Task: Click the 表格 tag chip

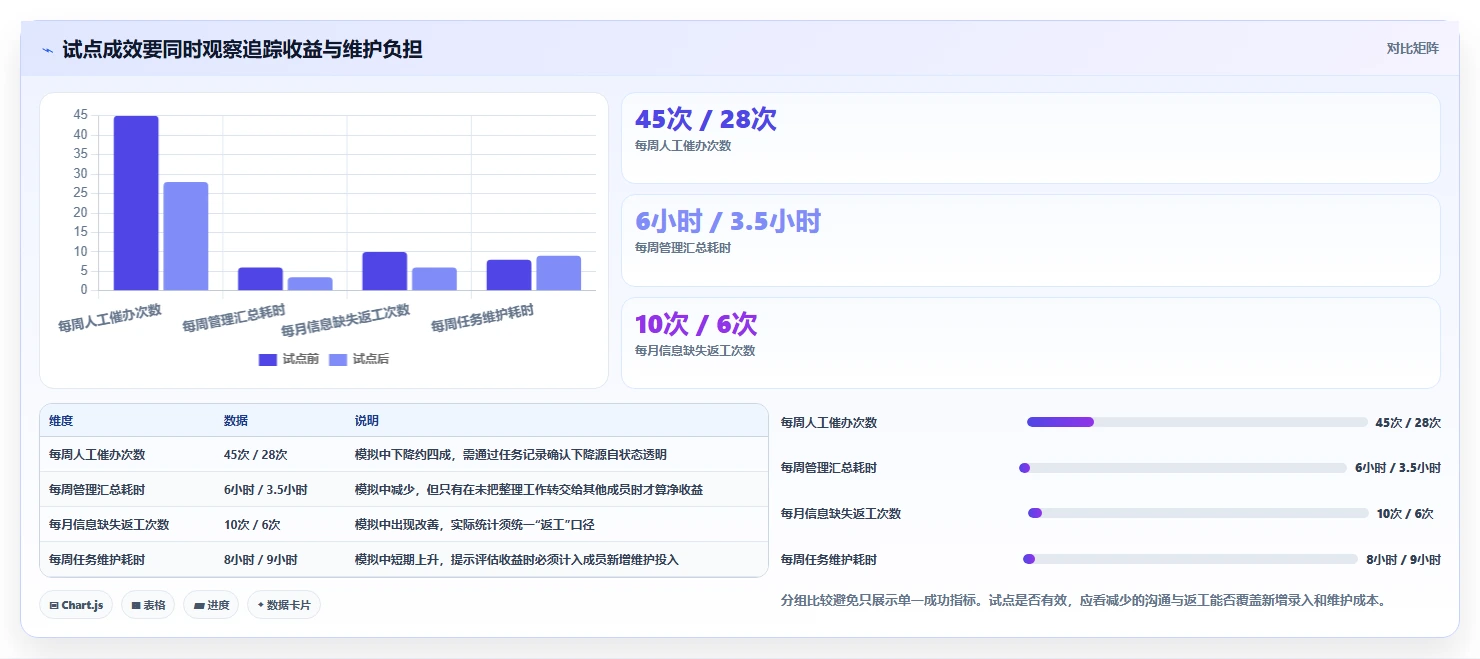Action: (x=148, y=605)
